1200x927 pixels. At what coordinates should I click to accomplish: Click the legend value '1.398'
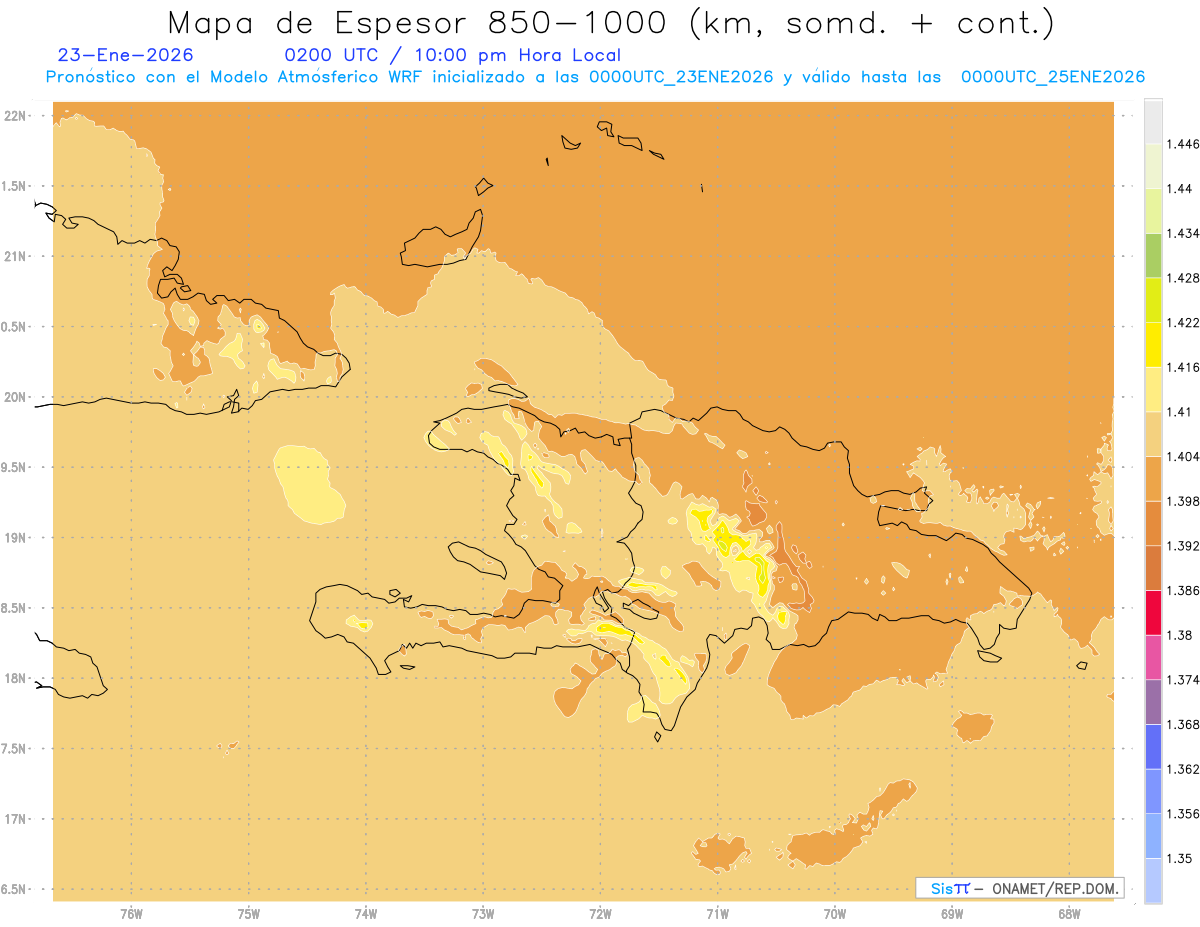1185,501
